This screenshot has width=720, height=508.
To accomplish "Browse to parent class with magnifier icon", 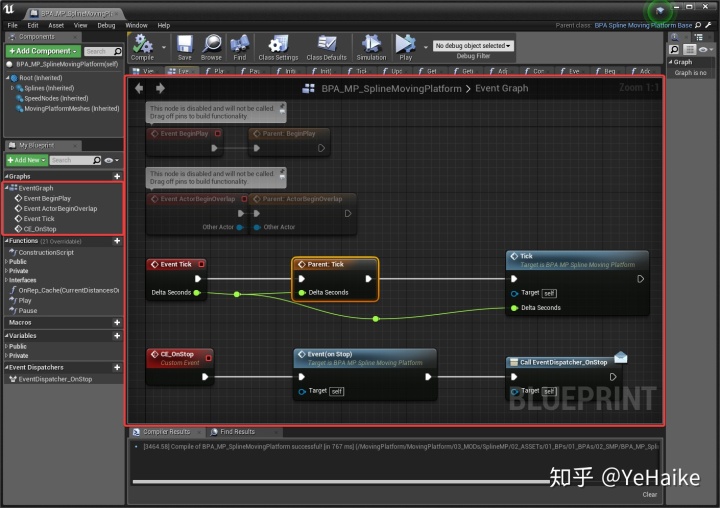I will 698,25.
